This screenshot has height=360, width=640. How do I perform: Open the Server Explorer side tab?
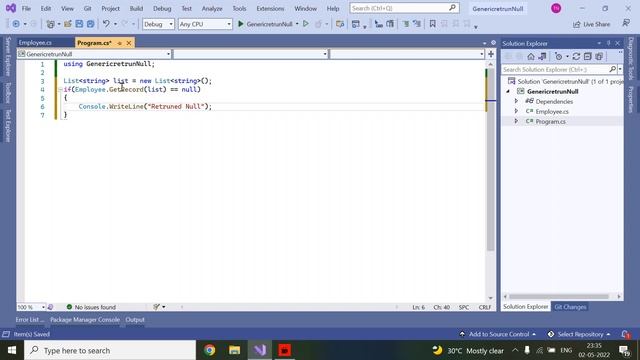click(8, 56)
